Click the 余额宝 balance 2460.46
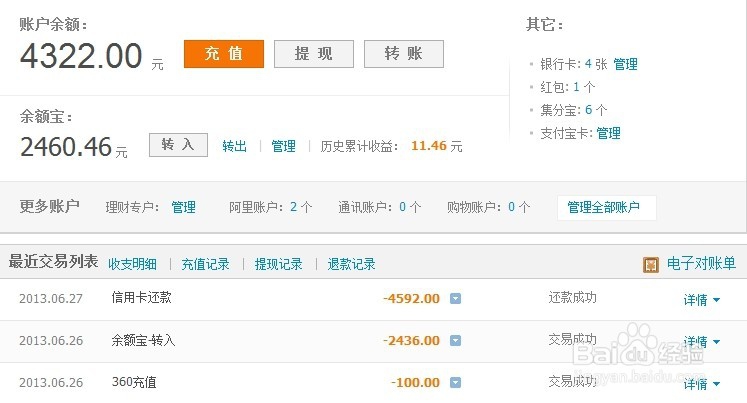The image size is (747, 403). [x=66, y=146]
